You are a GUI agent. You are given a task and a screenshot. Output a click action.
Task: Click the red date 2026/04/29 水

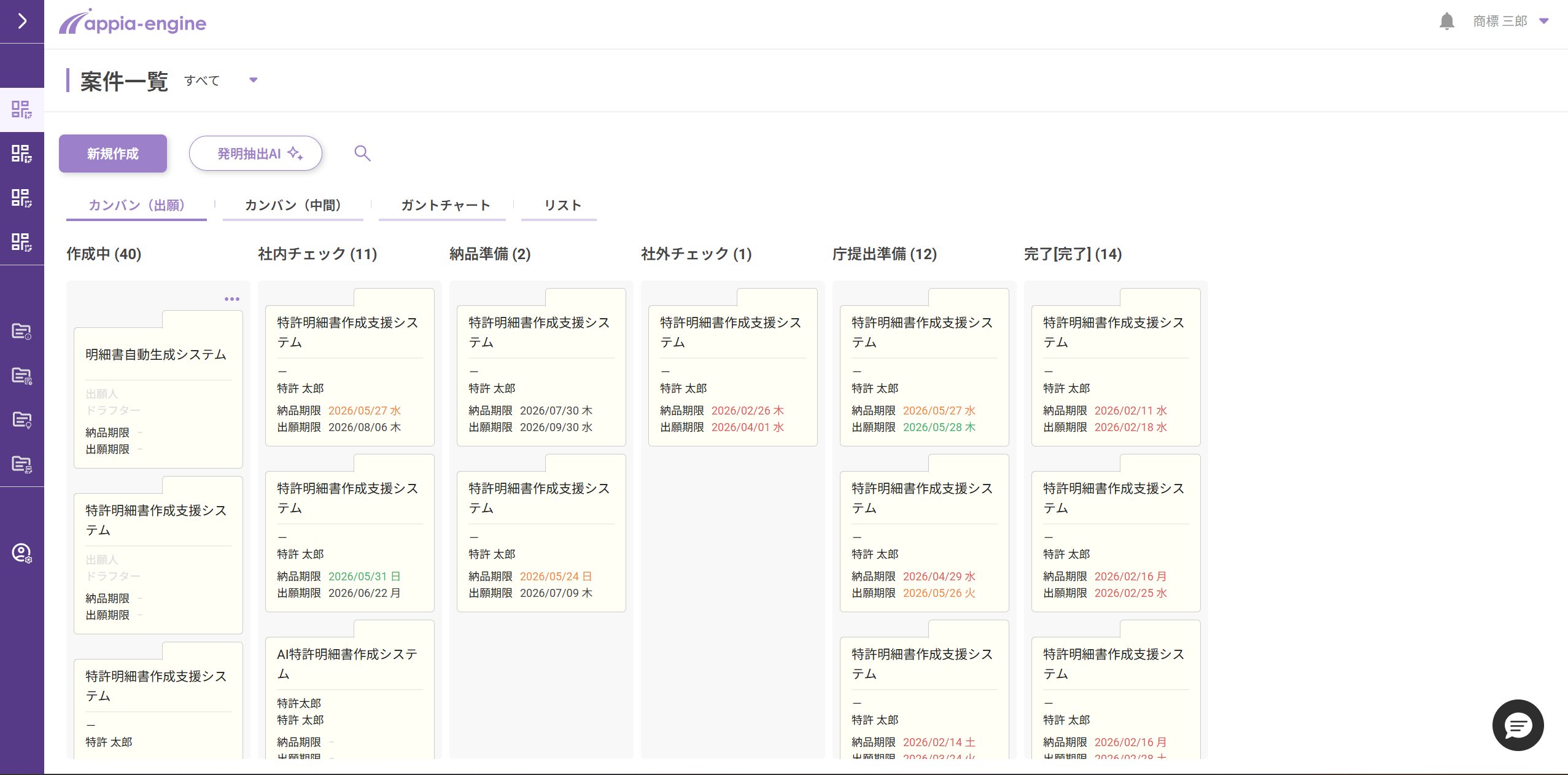tap(939, 577)
